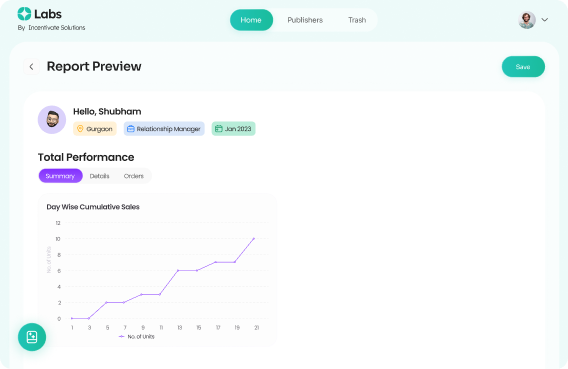The image size is (568, 369).
Task: Click the Day Wise Cumulative Sales title
Action: 93,207
